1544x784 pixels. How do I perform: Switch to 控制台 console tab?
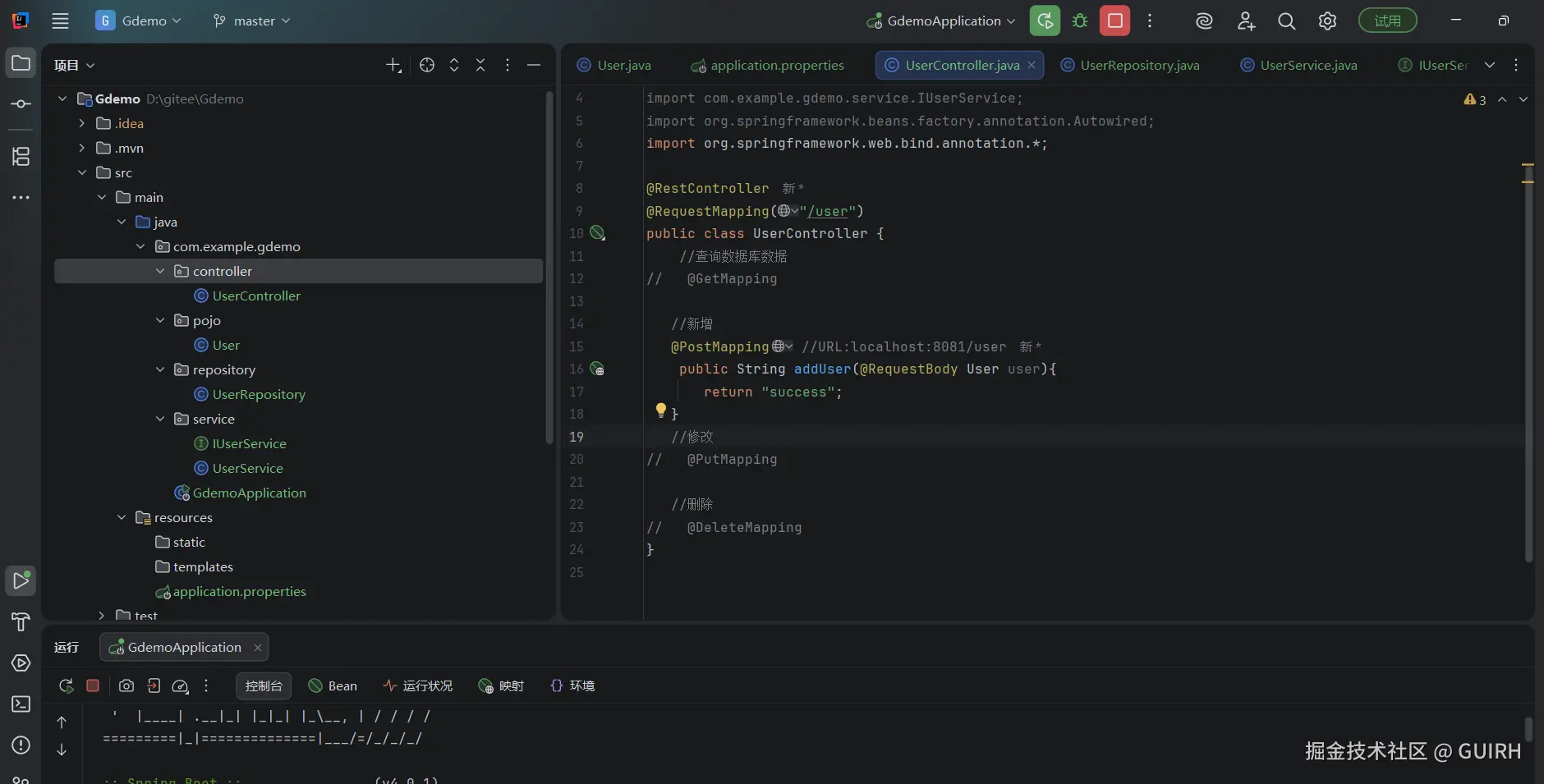pos(264,685)
